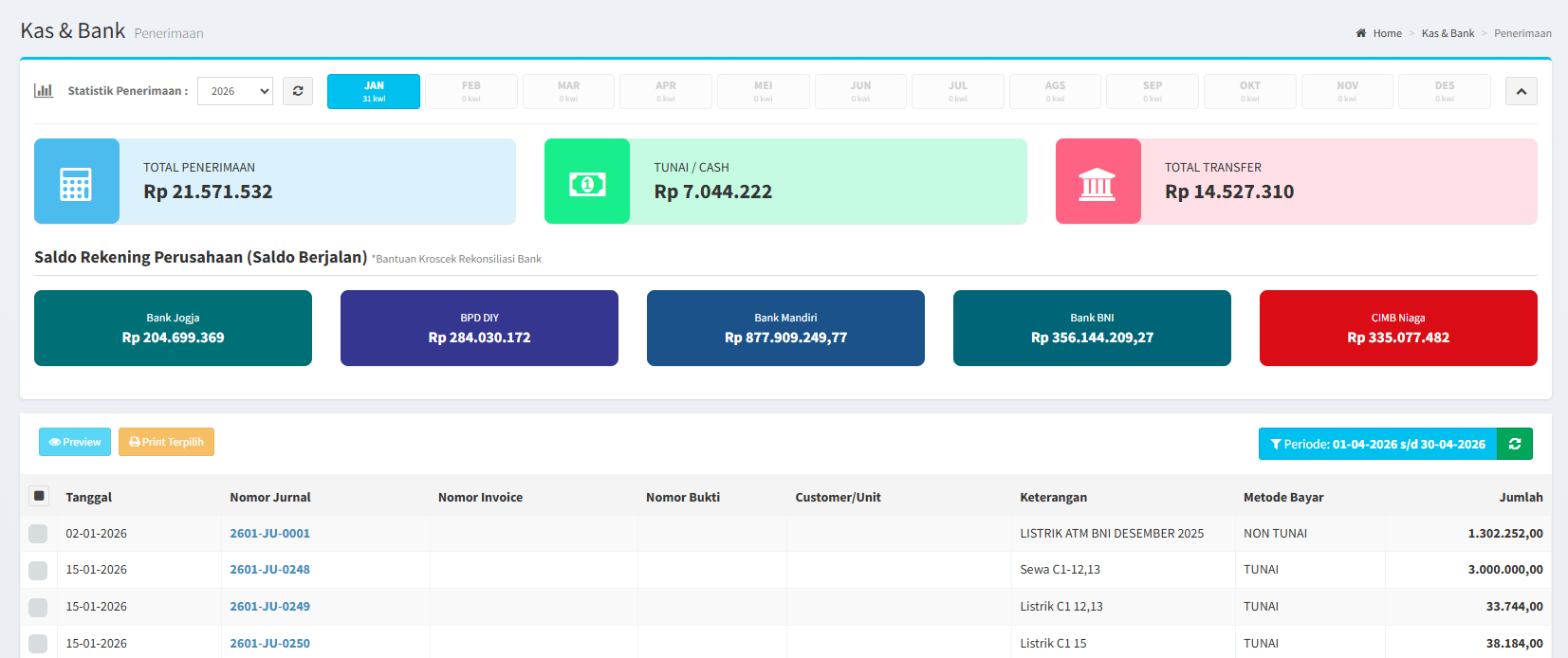Switch to the FEB month tab
The height and width of the screenshot is (658, 1568).
coord(471,91)
